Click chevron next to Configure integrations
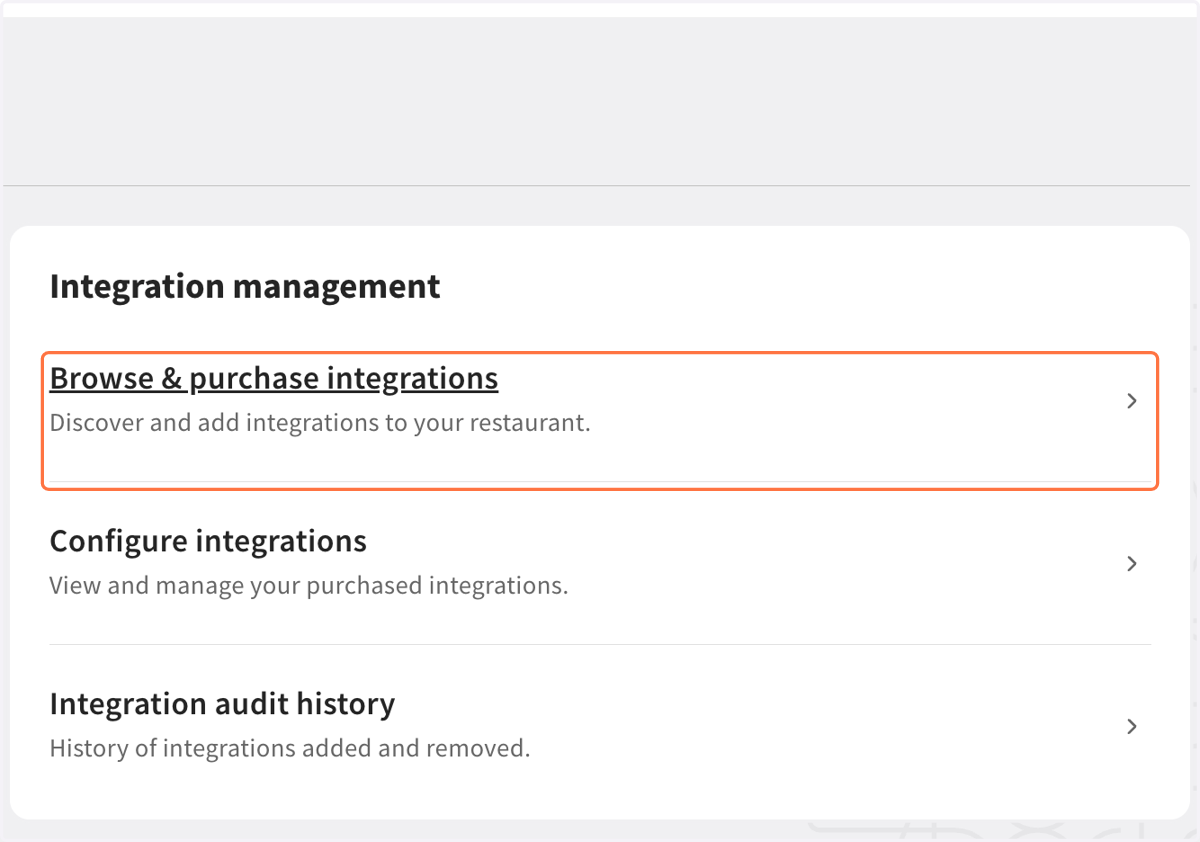The height and width of the screenshot is (842, 1200). [1132, 564]
